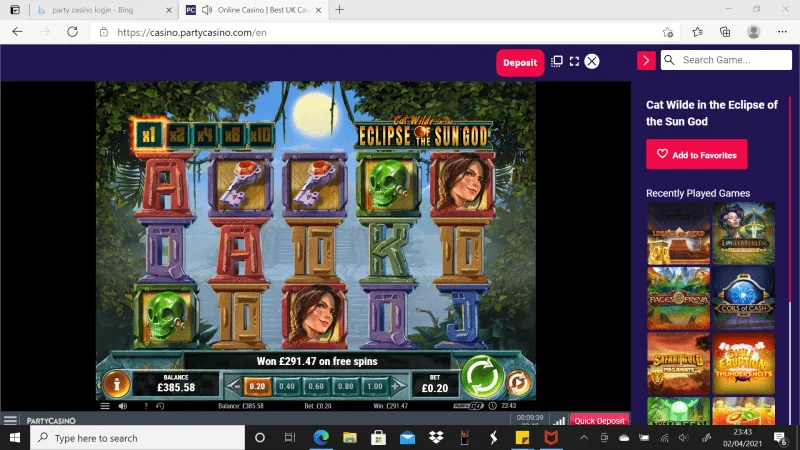Add this page to favorites star
This screenshot has height=450, width=800.
[x=667, y=32]
